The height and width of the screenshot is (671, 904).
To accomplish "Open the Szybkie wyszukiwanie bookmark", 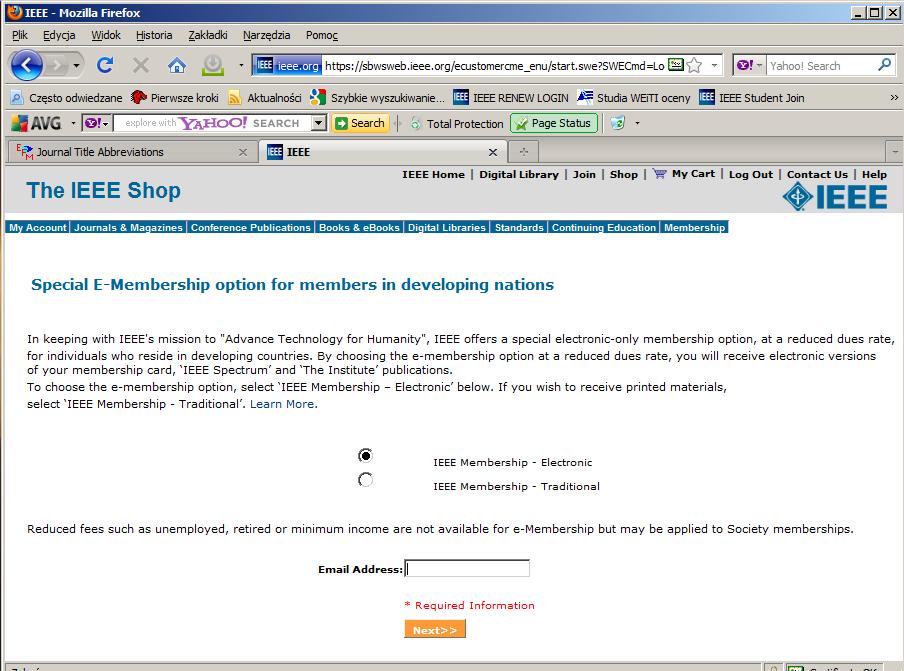I will click(x=377, y=97).
